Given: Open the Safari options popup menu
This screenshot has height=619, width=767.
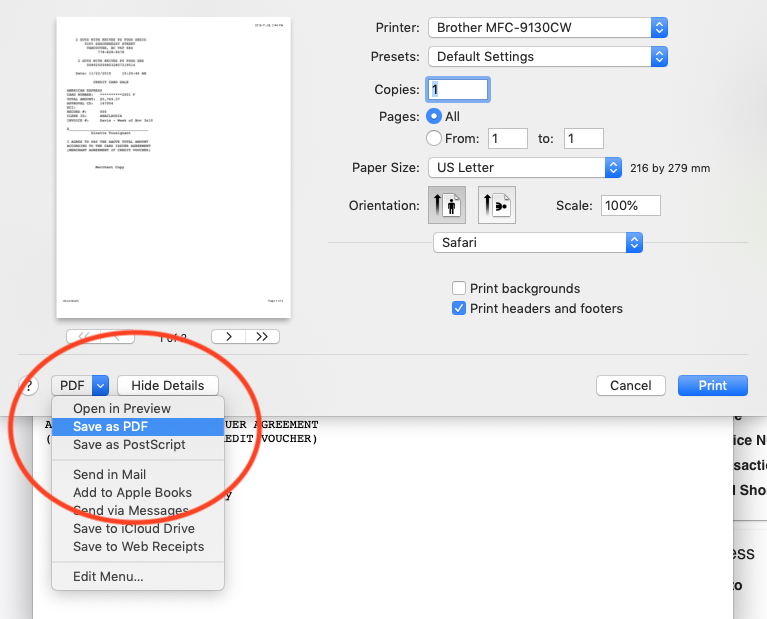Looking at the screenshot, I should click(x=536, y=242).
